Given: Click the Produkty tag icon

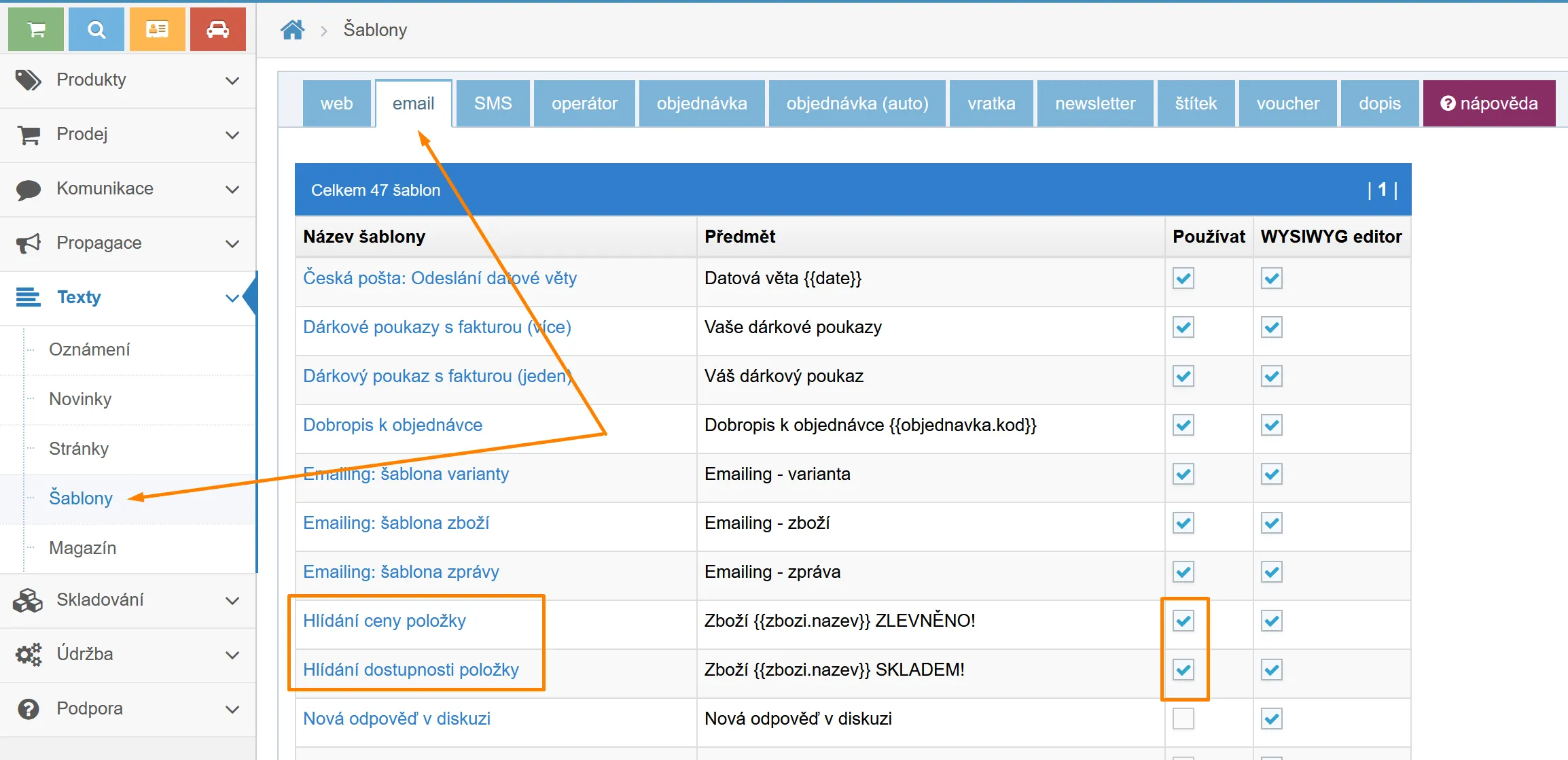Looking at the screenshot, I should 29,80.
